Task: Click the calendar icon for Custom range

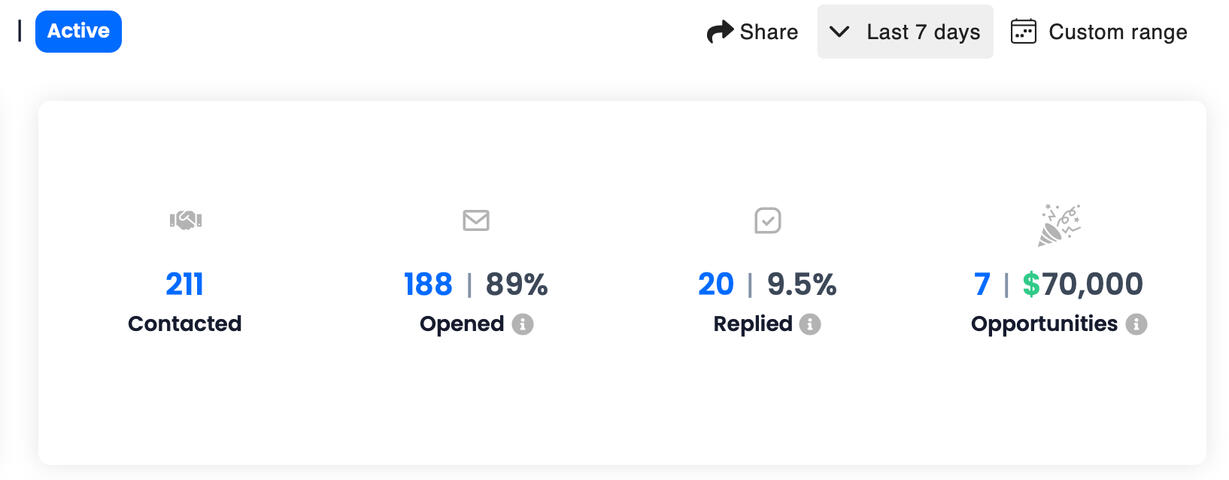Action: coord(1023,32)
